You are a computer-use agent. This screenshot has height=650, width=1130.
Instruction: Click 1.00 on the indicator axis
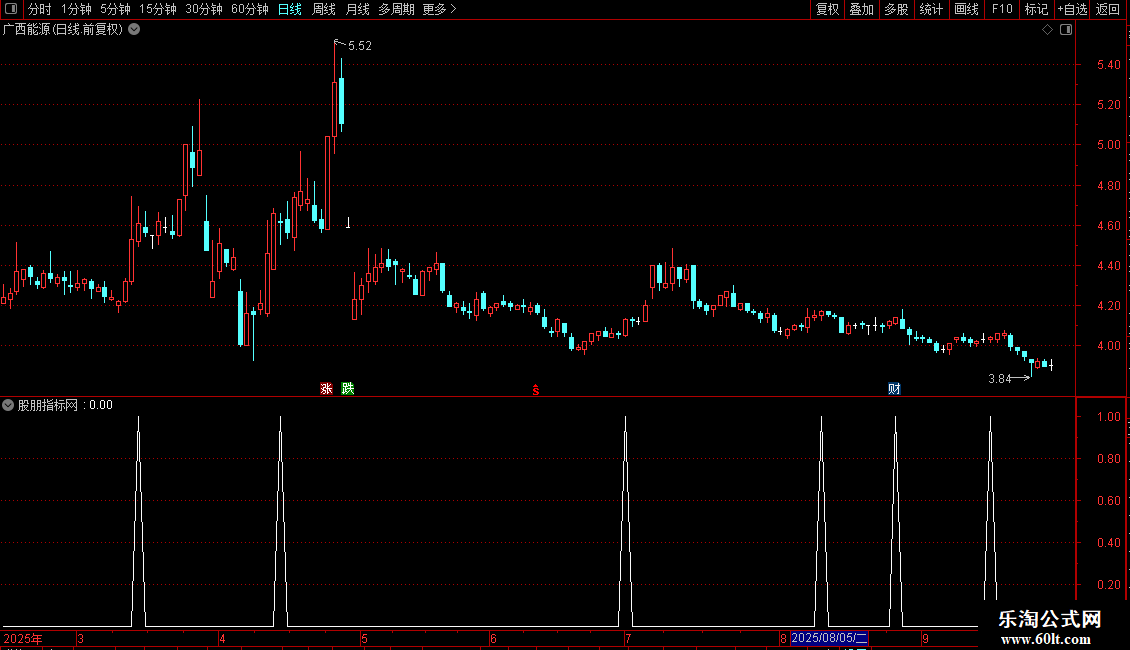click(x=1108, y=417)
